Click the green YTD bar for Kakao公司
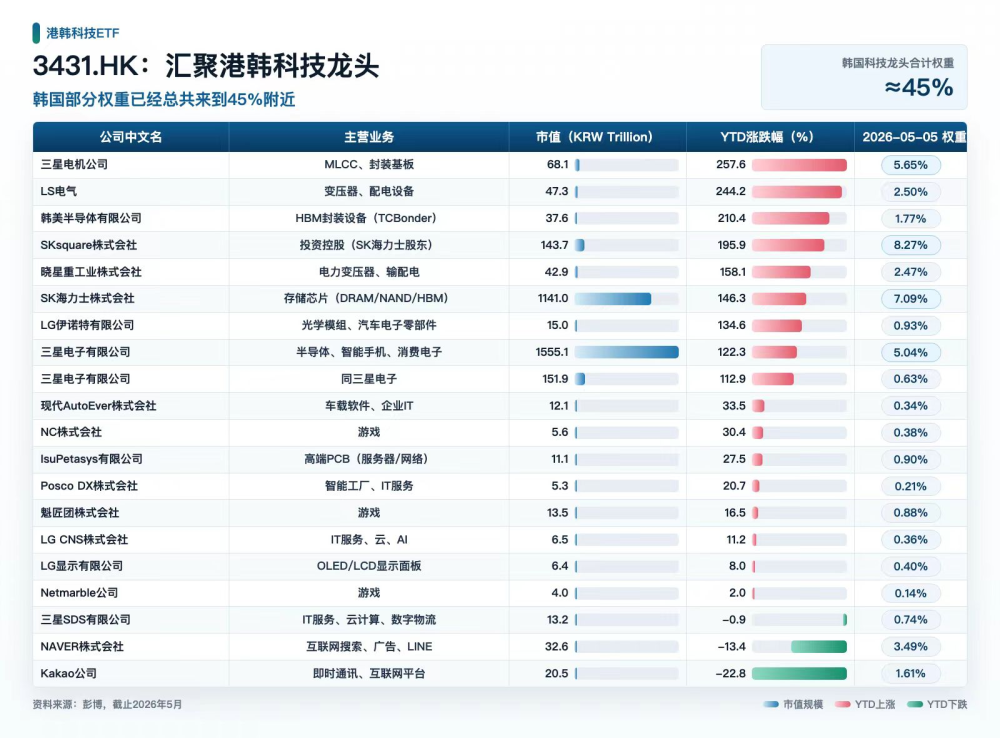This screenshot has height=738, width=1000. 799,673
